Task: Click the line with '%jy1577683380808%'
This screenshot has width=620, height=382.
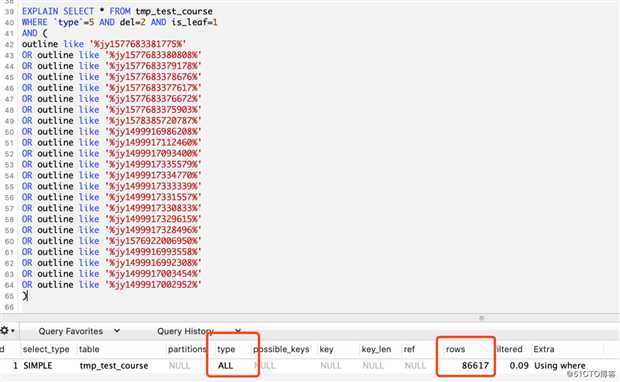Action: (112, 55)
